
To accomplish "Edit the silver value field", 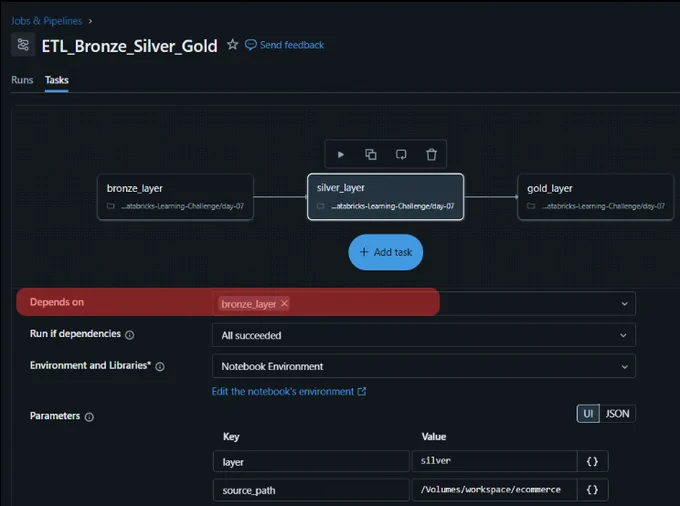I will point(494,461).
